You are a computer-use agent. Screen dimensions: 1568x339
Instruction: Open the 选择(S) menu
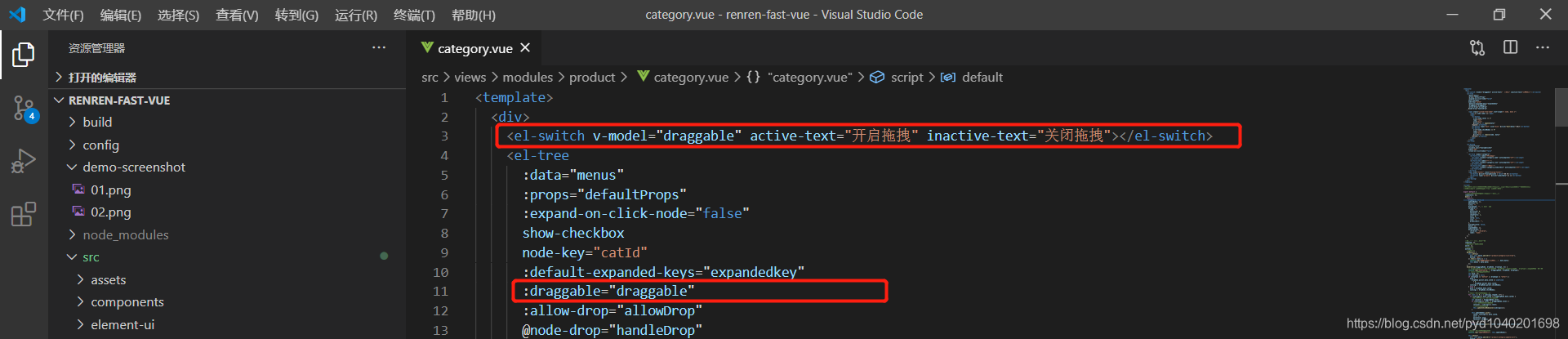tap(178, 15)
